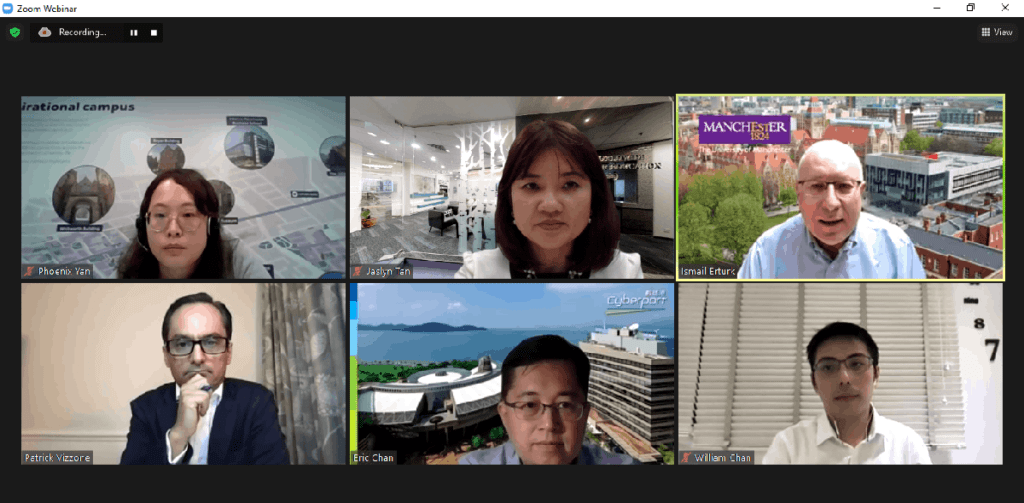Screen dimensions: 1024x503
Task: Select Jaslyn Tan's video tile
Action: pos(511,187)
